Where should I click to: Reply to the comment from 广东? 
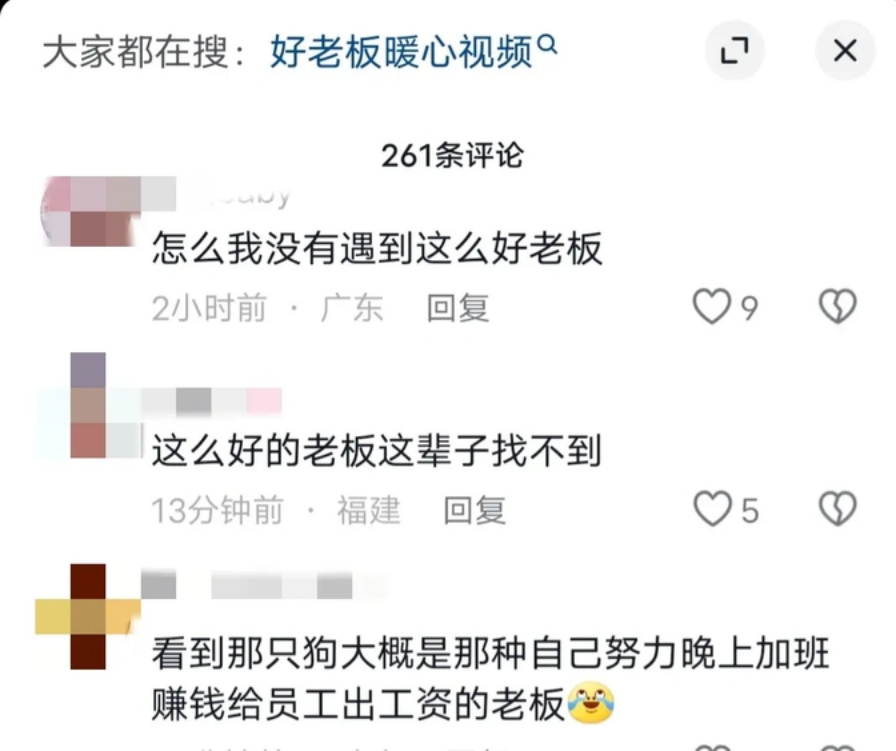458,308
